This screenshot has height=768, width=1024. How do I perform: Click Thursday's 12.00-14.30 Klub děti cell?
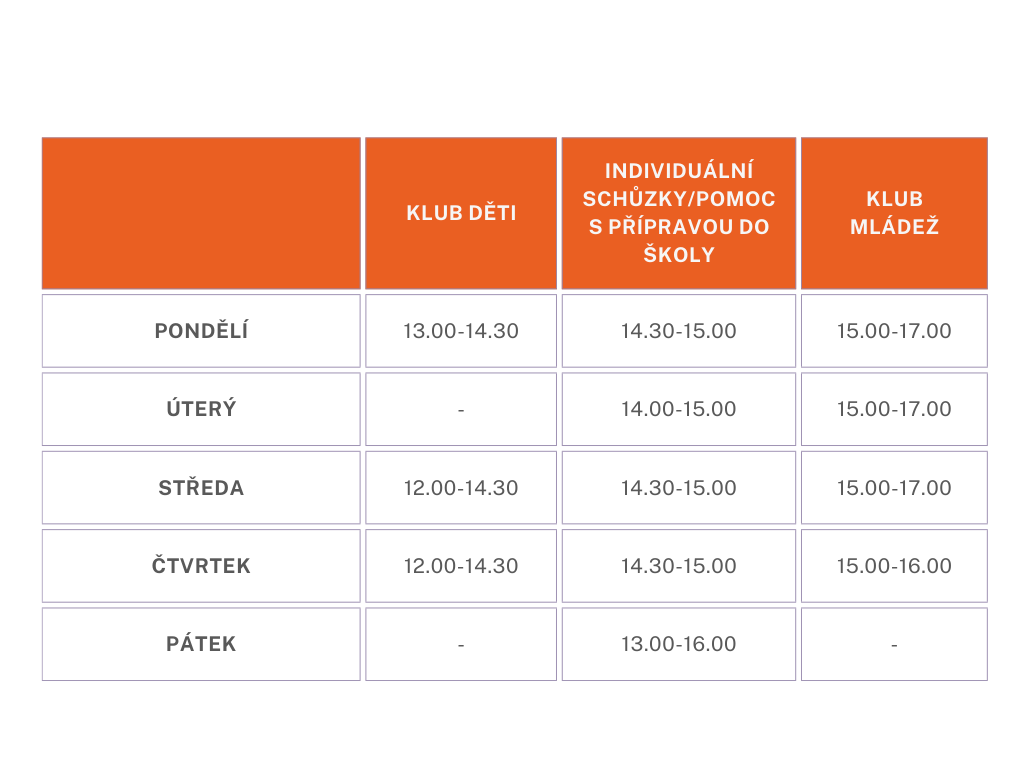point(461,566)
